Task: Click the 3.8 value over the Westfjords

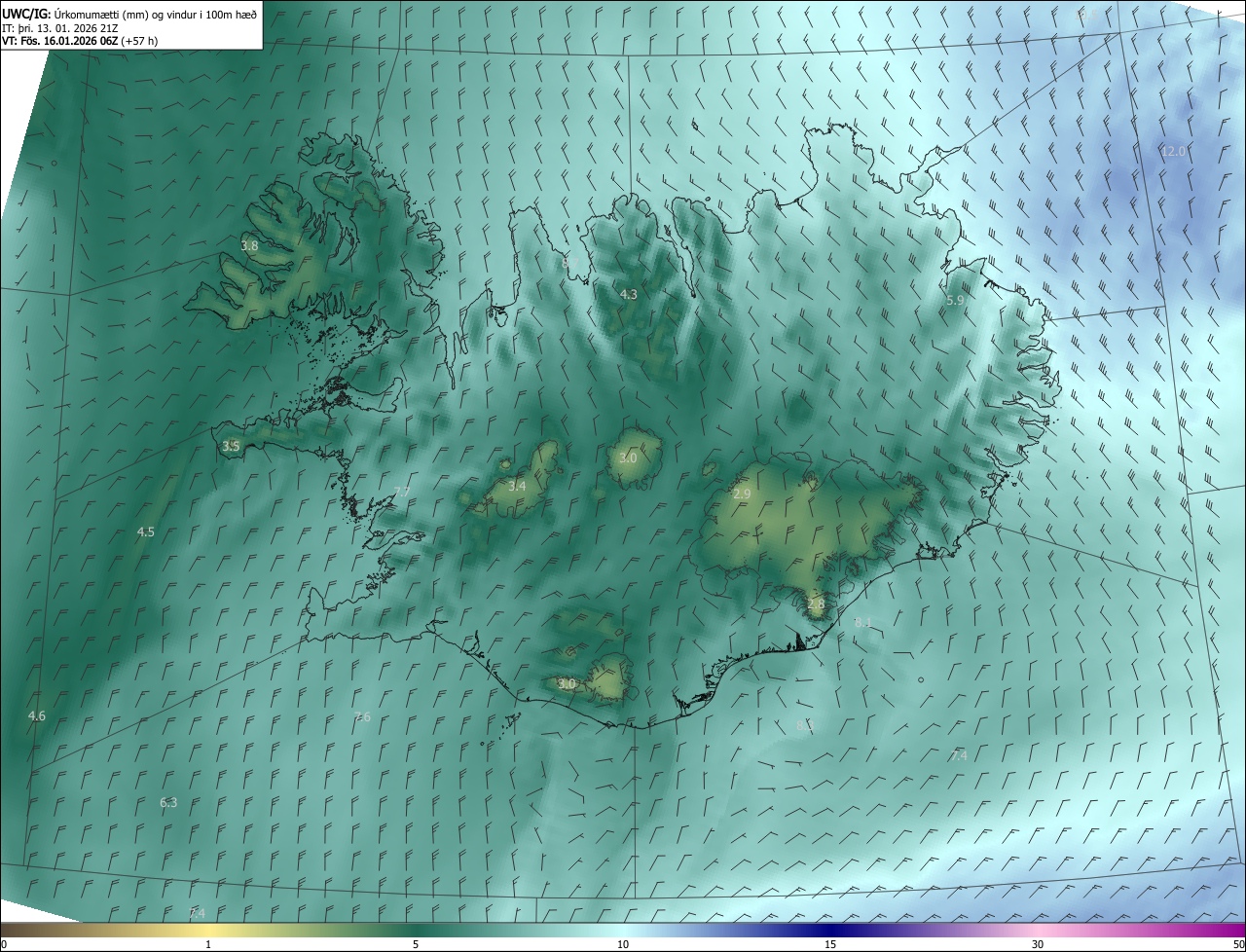Action: point(250,246)
